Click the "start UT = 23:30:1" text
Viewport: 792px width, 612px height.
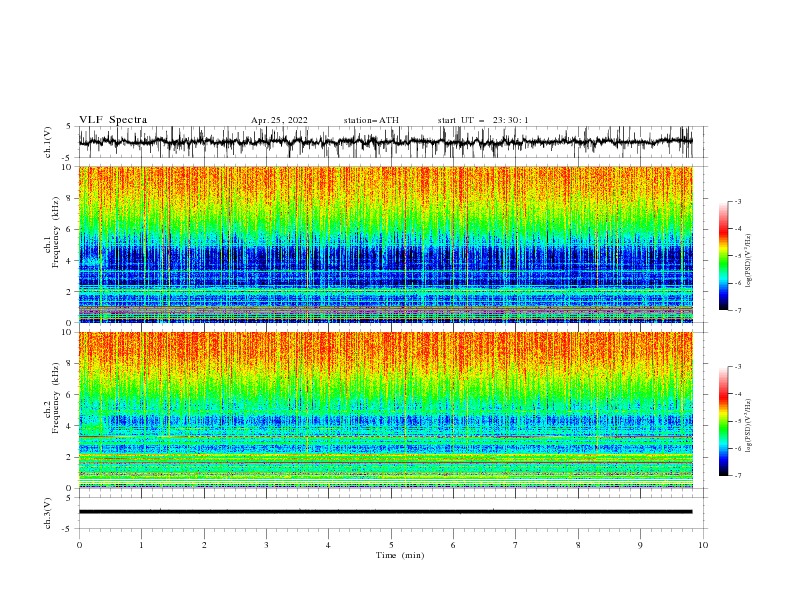point(483,120)
